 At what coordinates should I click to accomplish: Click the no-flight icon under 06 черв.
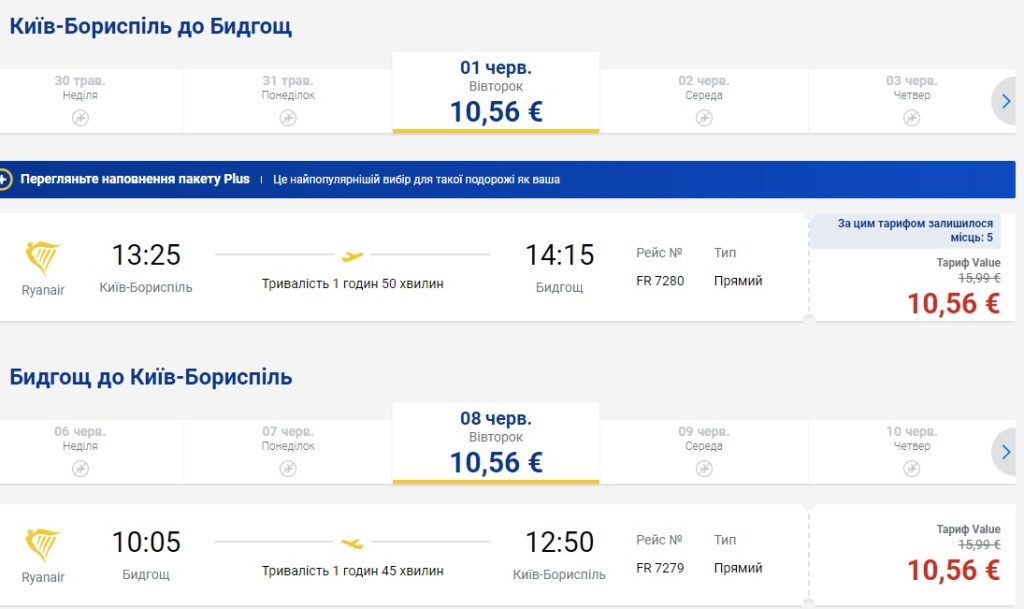[x=80, y=469]
